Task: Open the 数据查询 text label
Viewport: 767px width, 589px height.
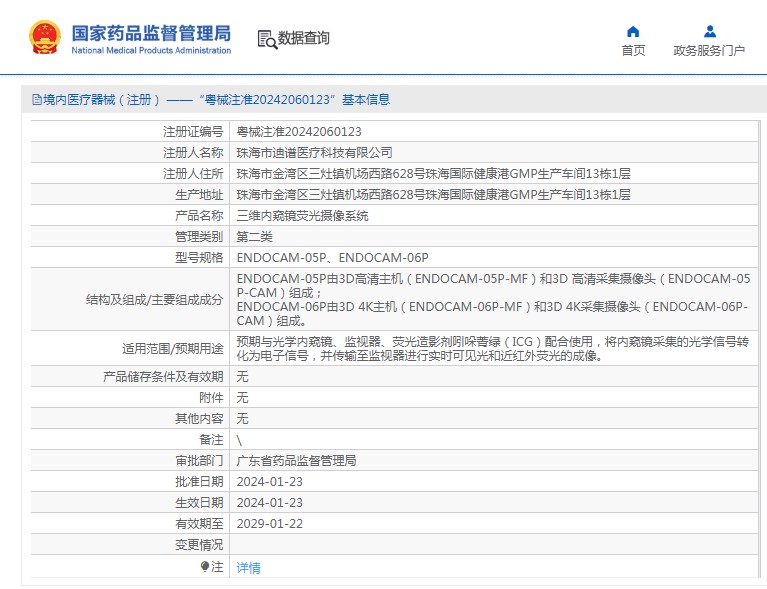Action: click(x=304, y=39)
